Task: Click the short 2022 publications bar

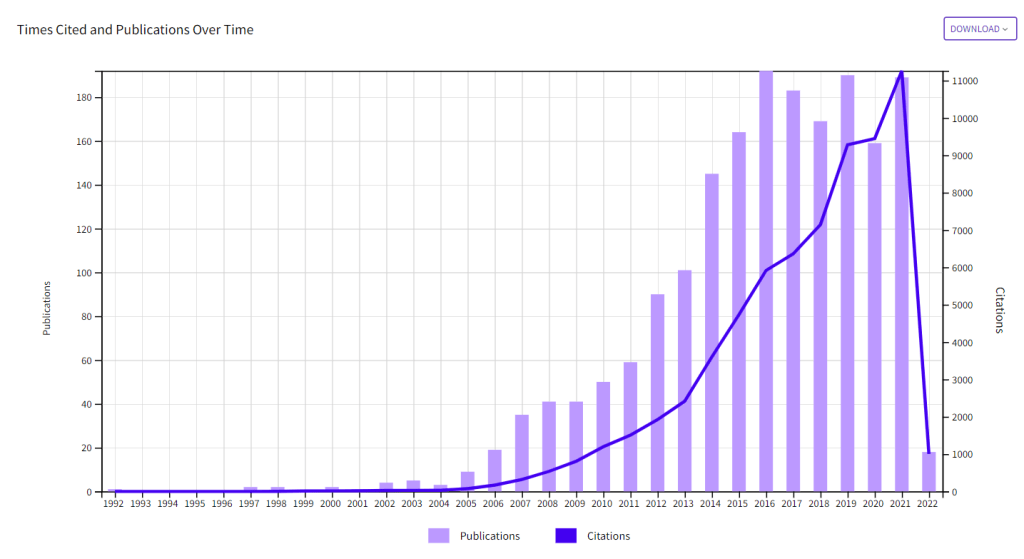Action: pyautogui.click(x=929, y=474)
